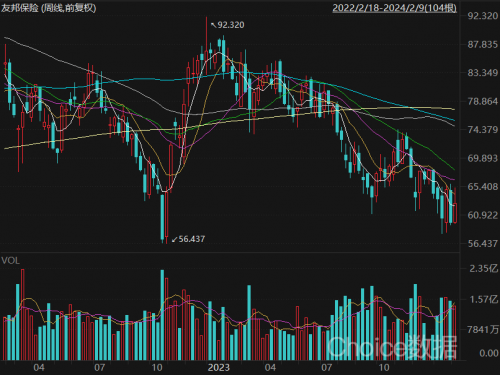500x375 pixels.
Task: Click the 60.922 price axis label
Action: [x=483, y=215]
